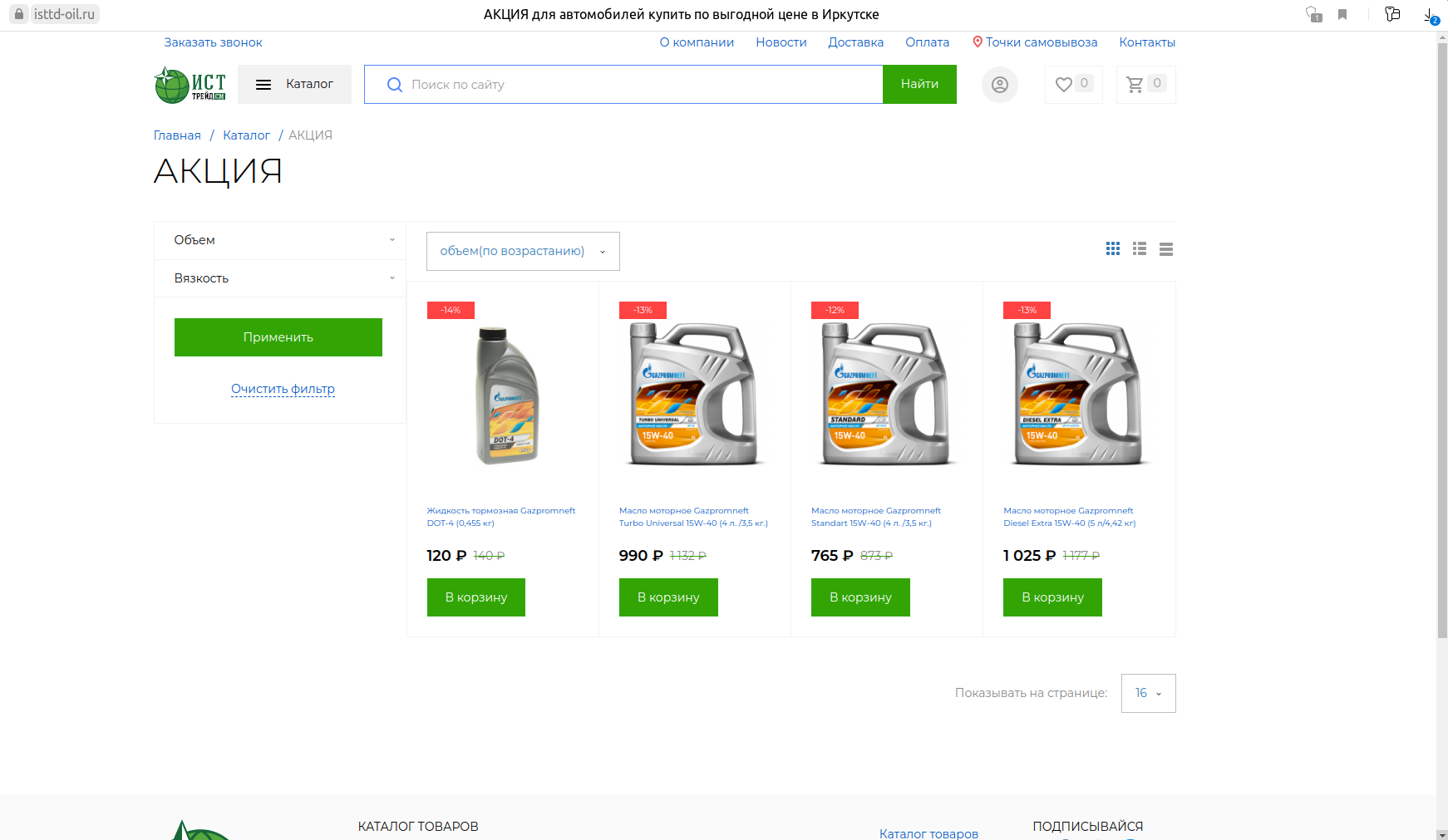Click the browser translate page icon
The height and width of the screenshot is (840, 1448).
pos(1392,14)
